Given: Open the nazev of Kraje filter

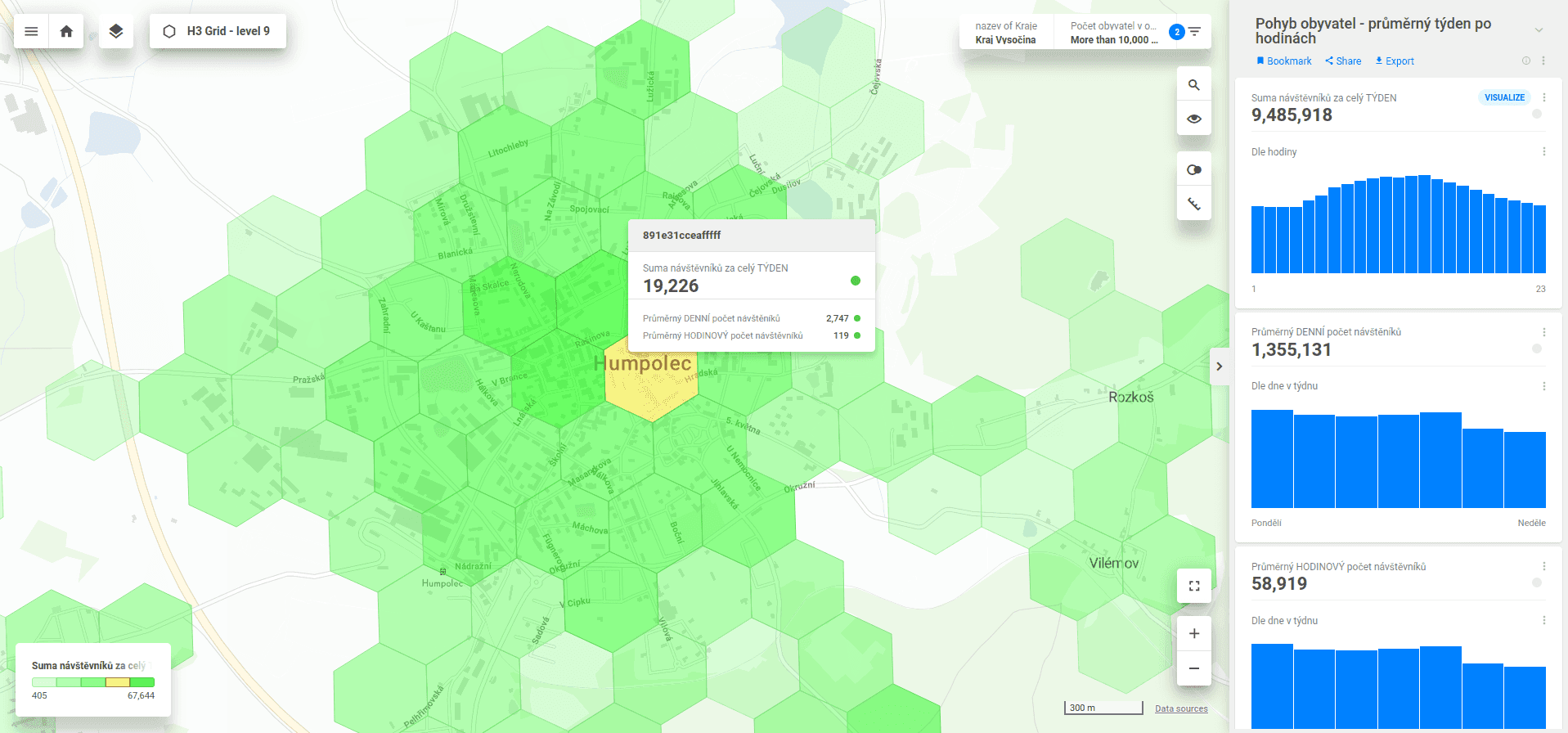Looking at the screenshot, I should click(1006, 32).
